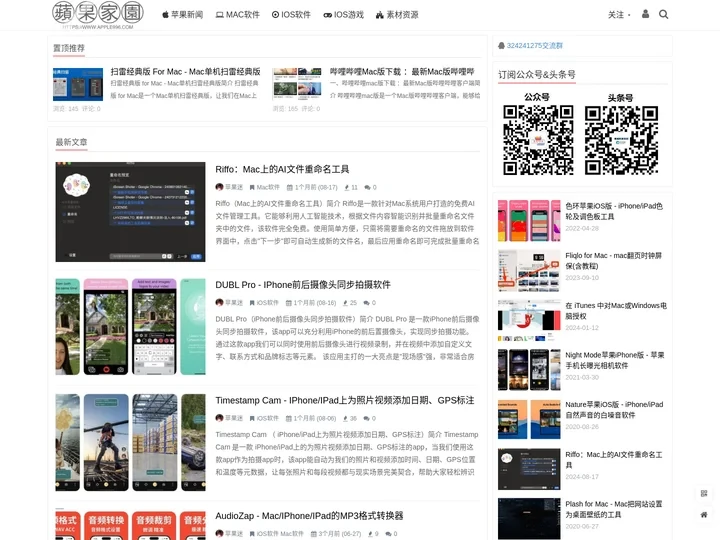This screenshot has height=540, width=720.
Task: Click the 公众号 QR code
Action: coord(538,140)
